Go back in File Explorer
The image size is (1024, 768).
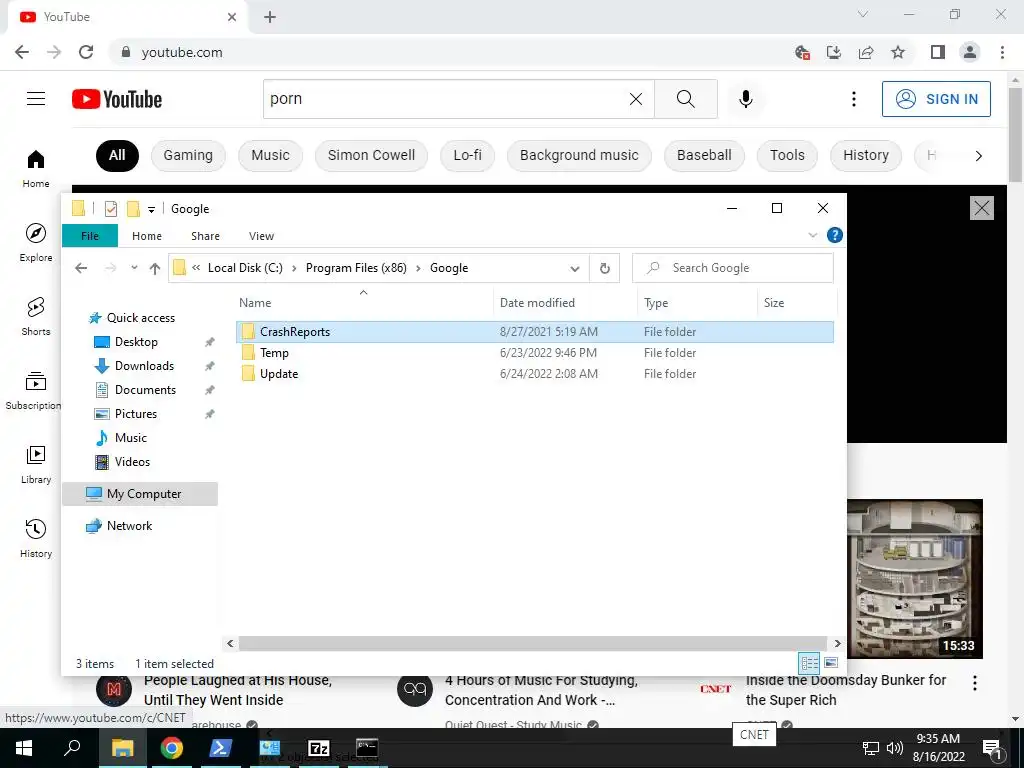(81, 268)
